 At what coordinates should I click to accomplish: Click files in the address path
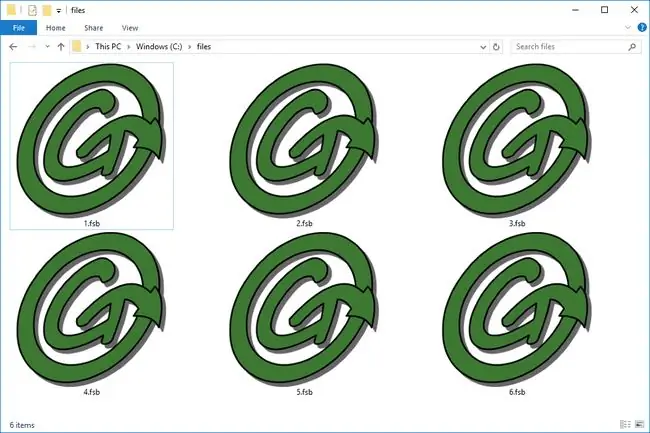coord(204,47)
